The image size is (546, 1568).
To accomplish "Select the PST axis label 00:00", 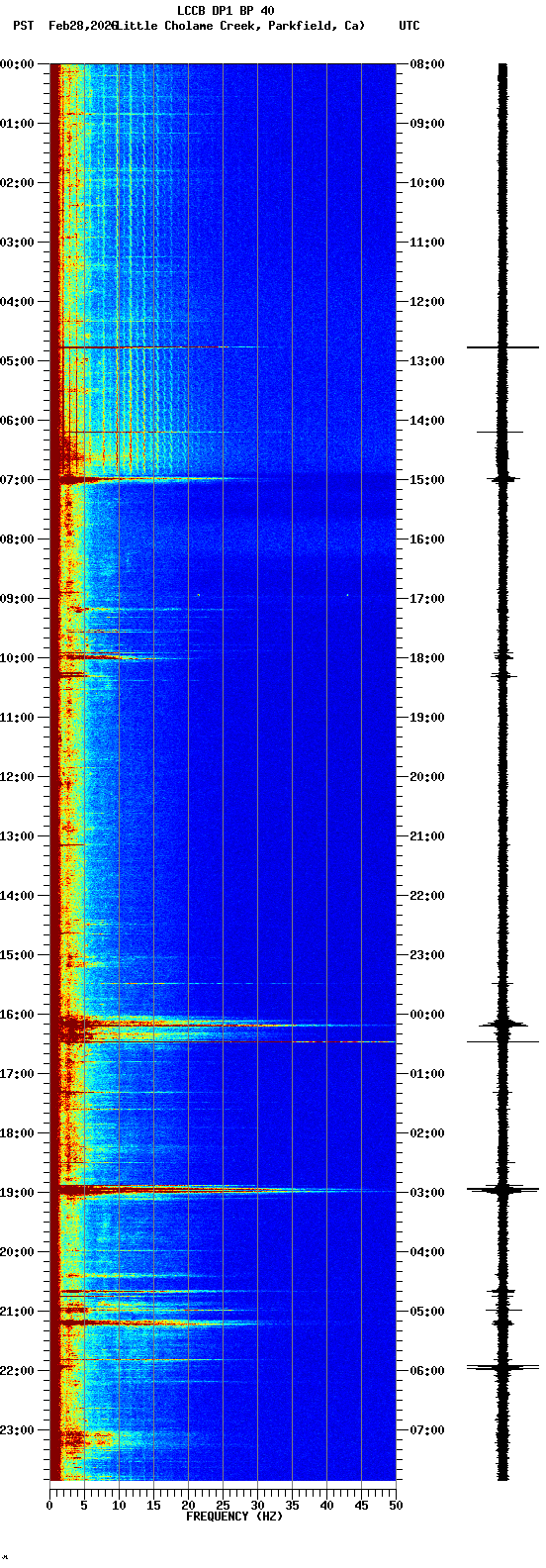I will click(x=16, y=64).
